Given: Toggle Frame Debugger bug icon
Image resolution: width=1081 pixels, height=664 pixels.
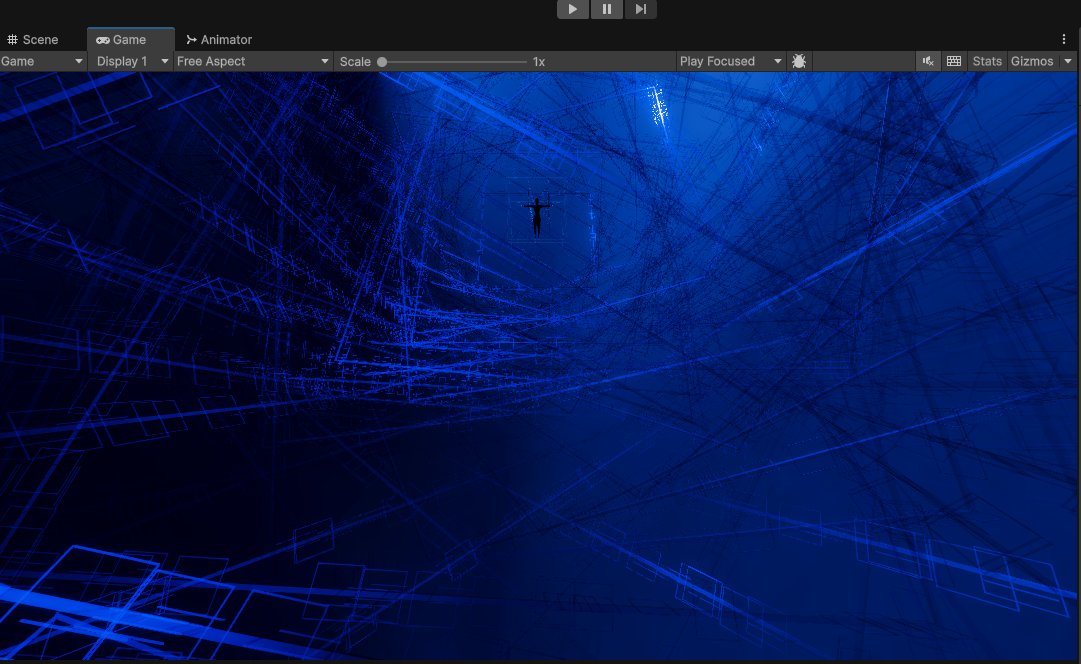Looking at the screenshot, I should coord(799,61).
